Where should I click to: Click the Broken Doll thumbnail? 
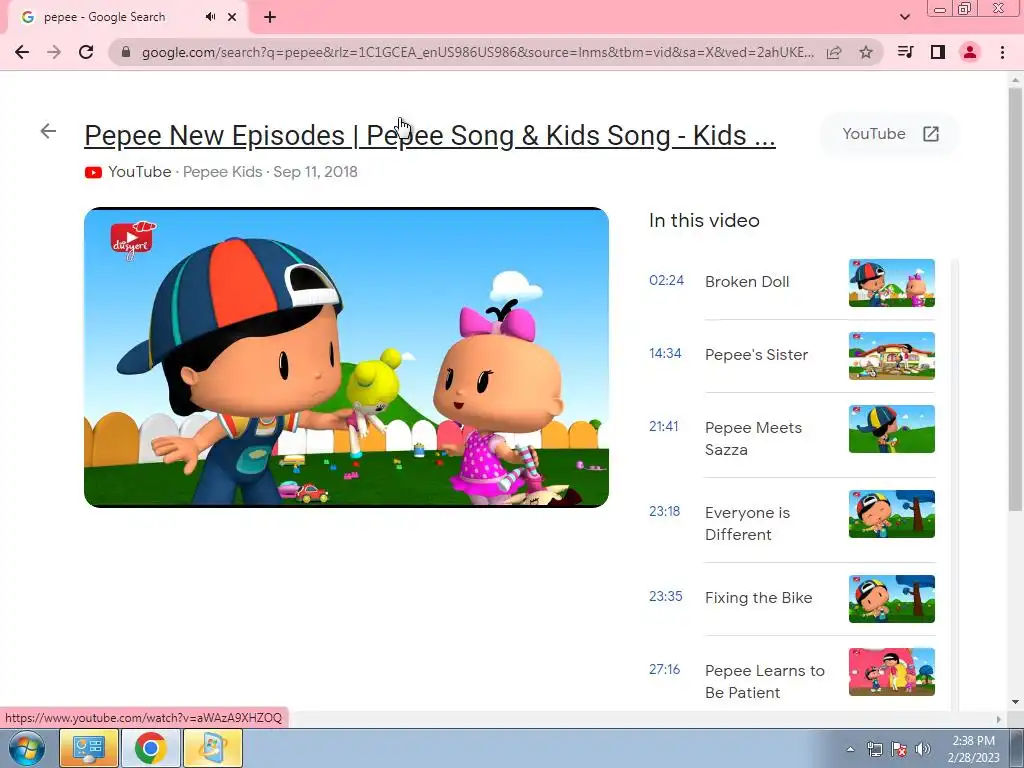(891, 283)
